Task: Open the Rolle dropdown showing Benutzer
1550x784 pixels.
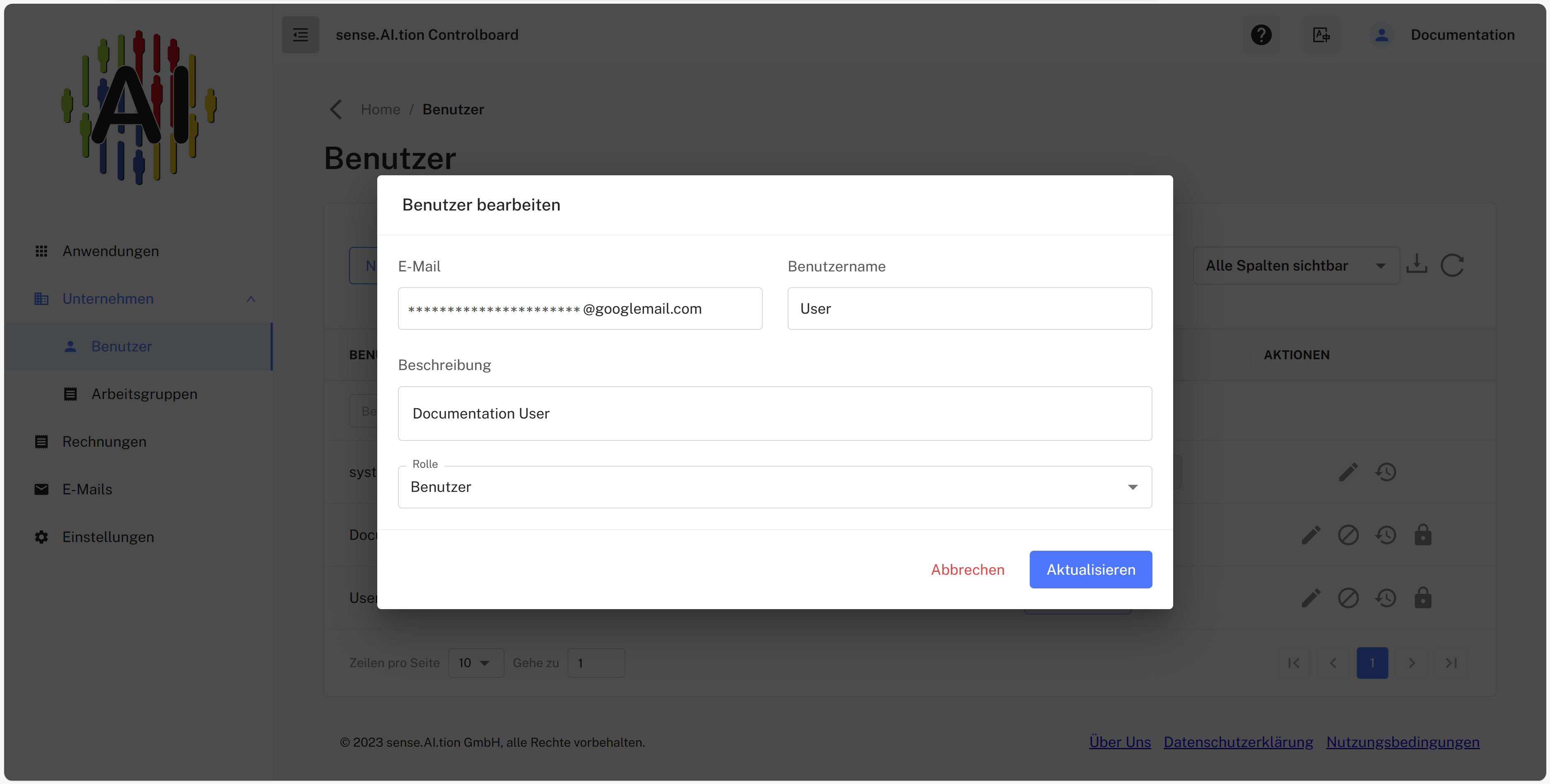Action: coord(775,487)
